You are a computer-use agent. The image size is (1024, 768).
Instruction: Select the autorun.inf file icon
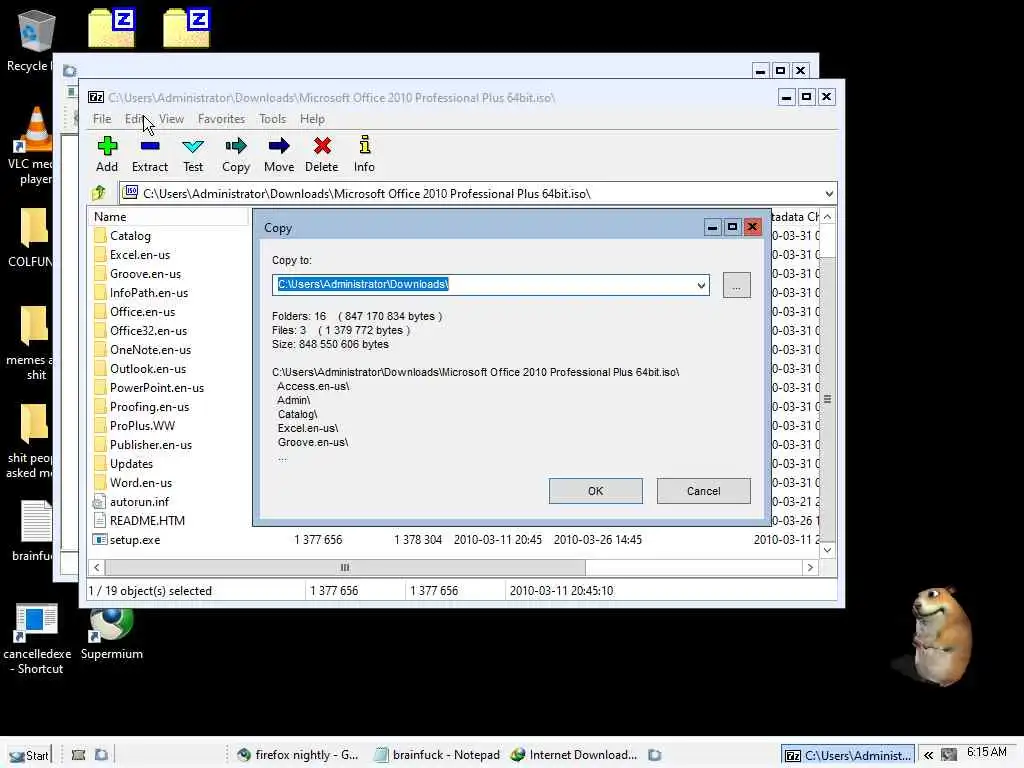(x=99, y=502)
